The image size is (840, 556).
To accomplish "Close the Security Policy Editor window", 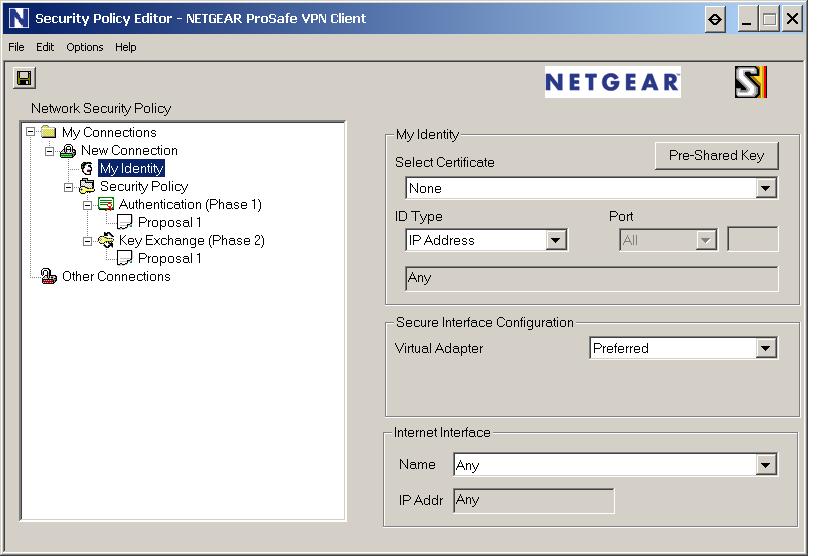I will point(792,20).
